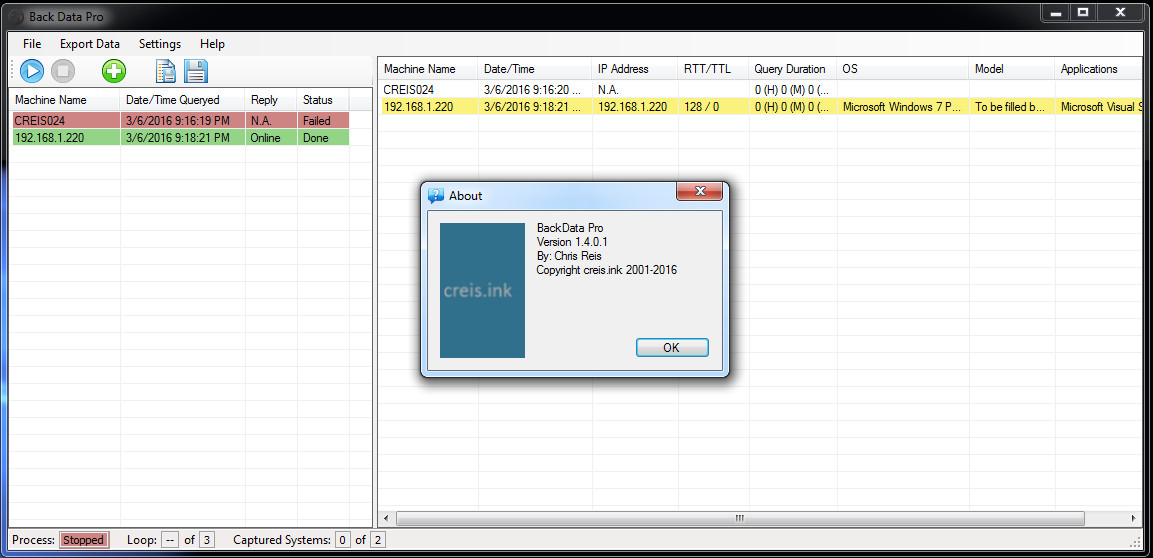The image size is (1153, 558).
Task: Click the Model column header
Action: coord(1012,69)
